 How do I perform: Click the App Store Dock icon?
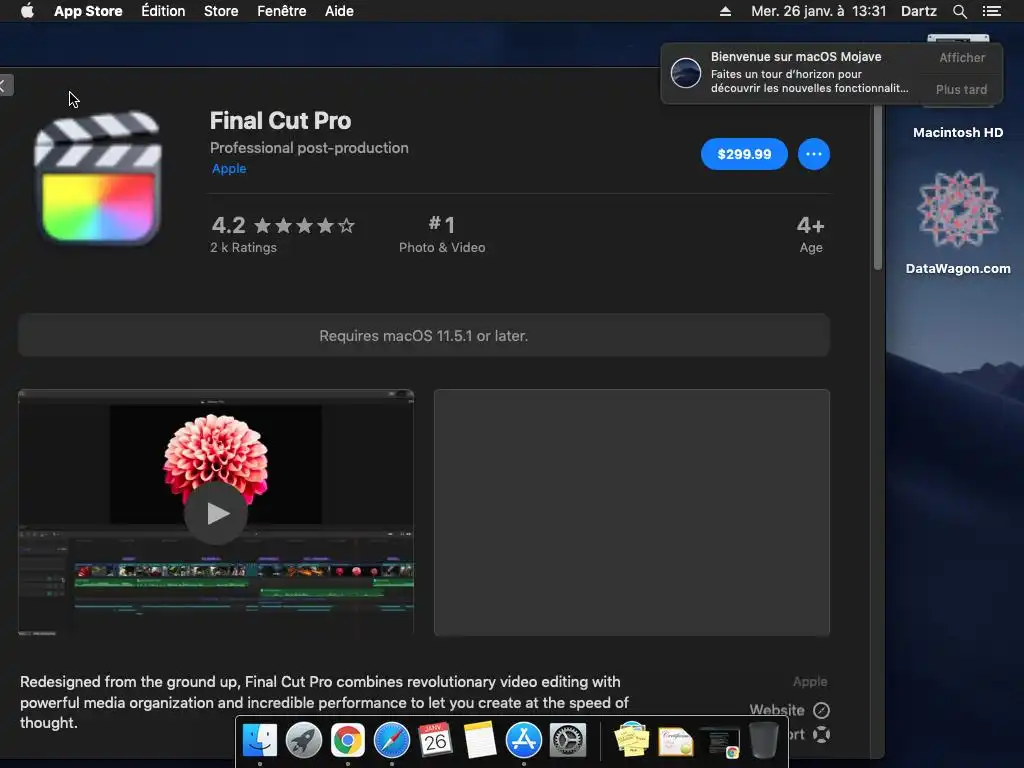click(x=524, y=740)
